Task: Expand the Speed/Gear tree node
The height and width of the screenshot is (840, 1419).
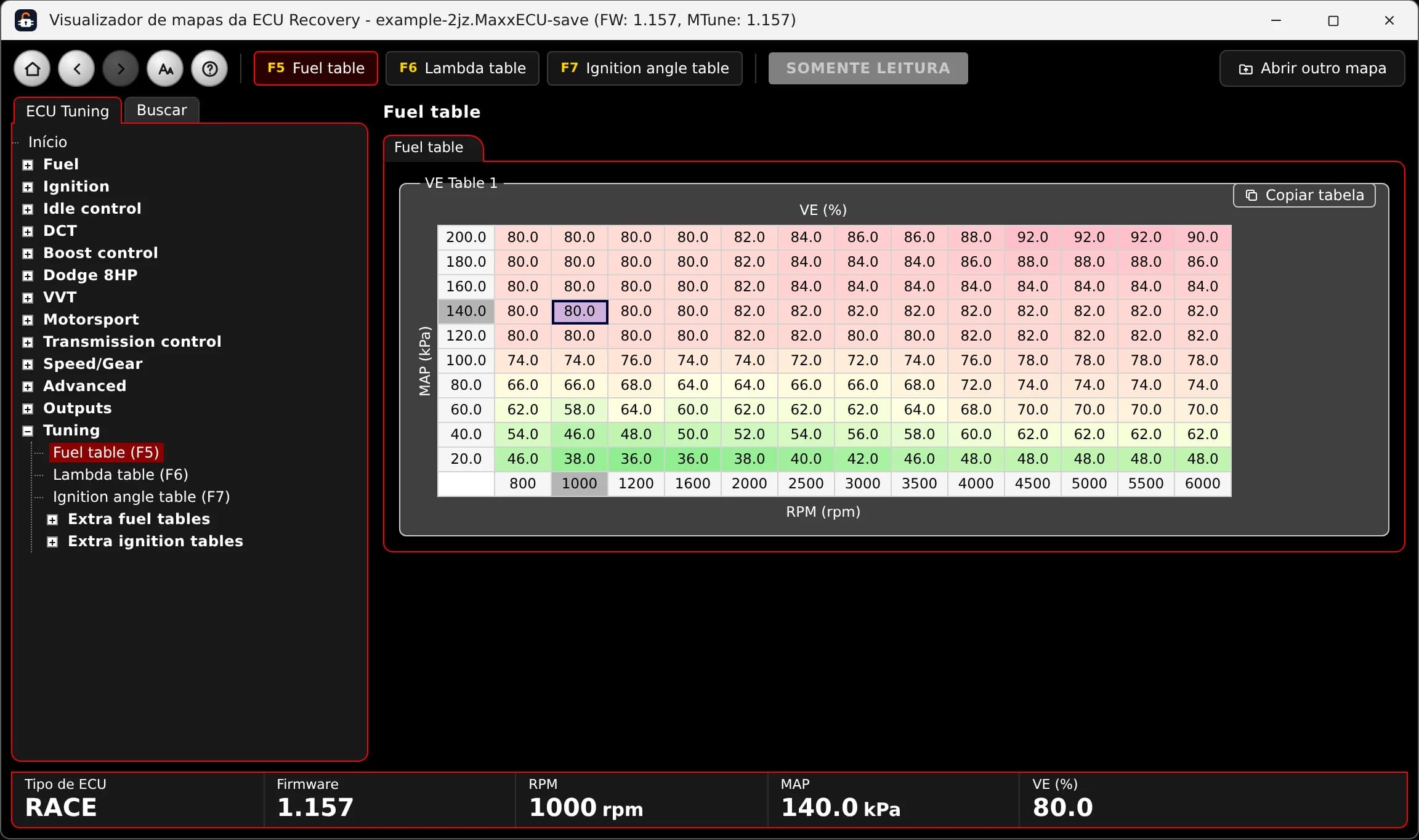Action: [x=28, y=365]
